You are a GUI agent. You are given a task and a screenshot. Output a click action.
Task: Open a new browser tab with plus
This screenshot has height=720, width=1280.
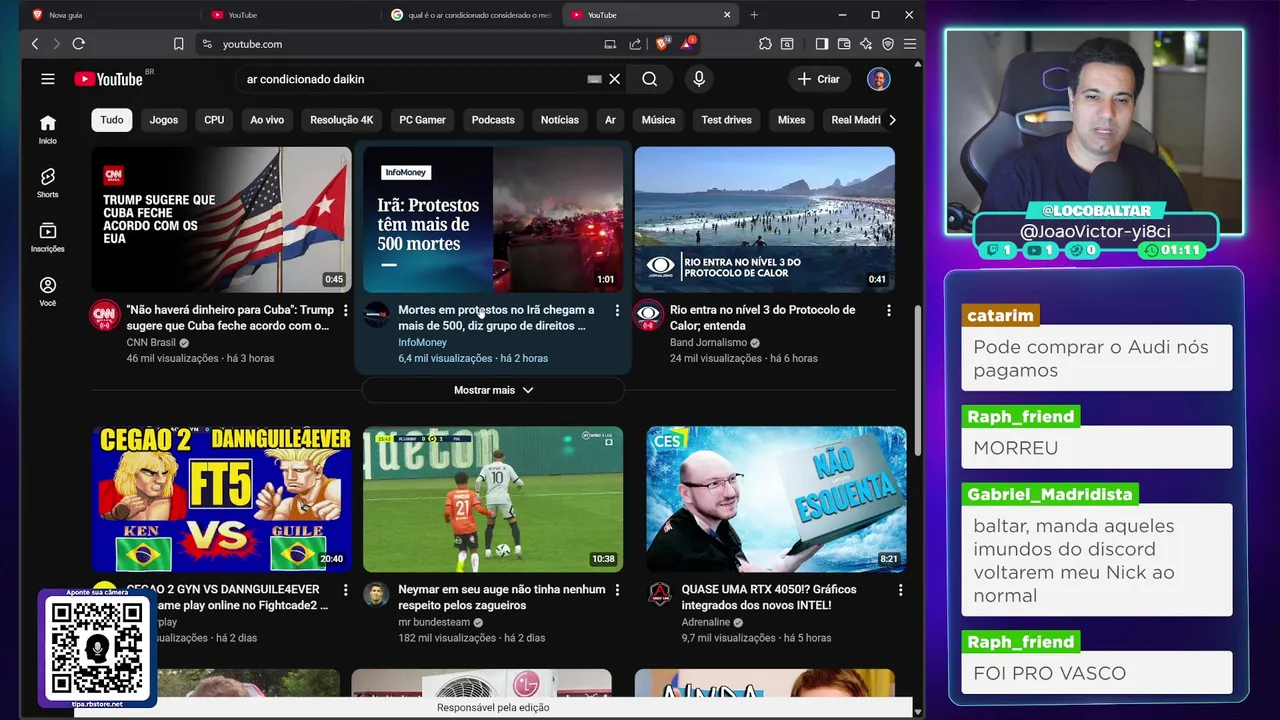click(754, 15)
